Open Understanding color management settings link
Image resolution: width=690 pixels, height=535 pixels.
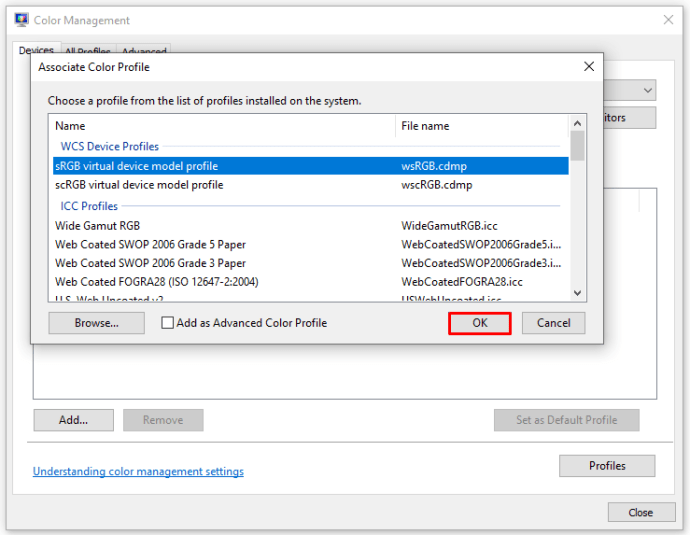pyautogui.click(x=138, y=472)
